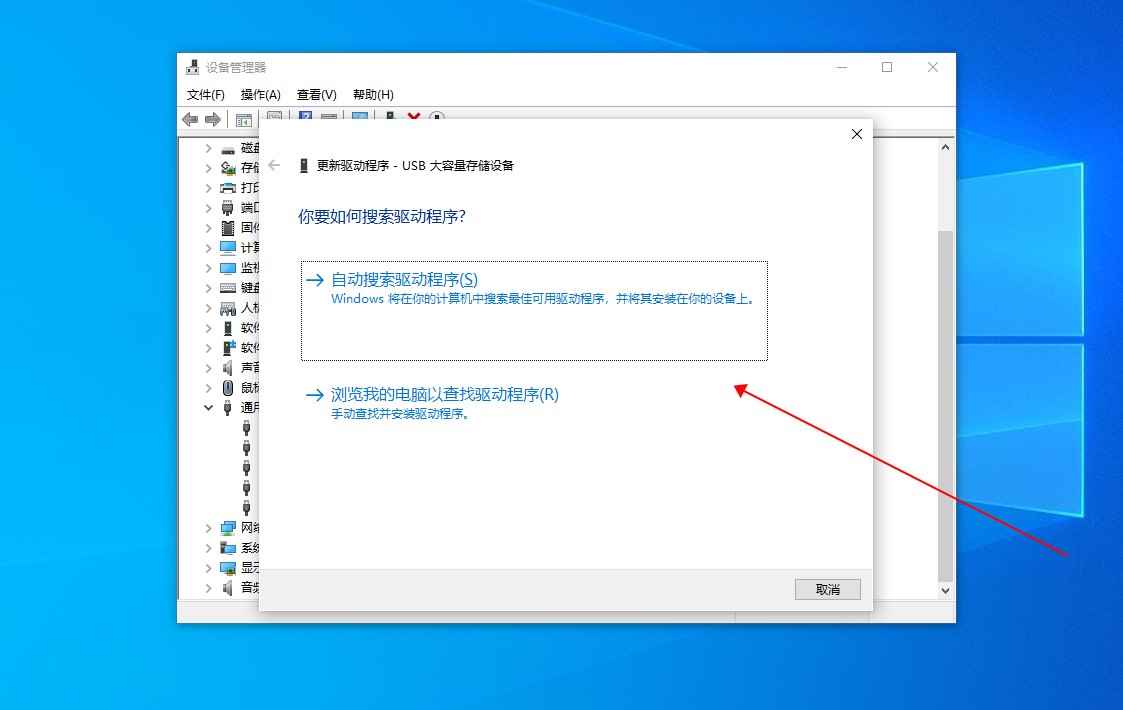Click the 取消 button

tap(827, 589)
